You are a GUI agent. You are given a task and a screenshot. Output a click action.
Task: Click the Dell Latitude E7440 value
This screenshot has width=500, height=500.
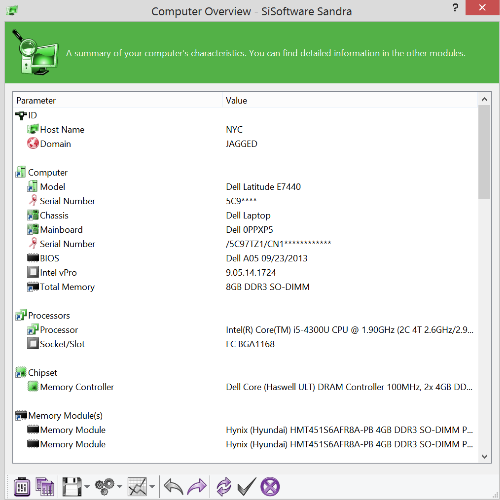coord(263,187)
